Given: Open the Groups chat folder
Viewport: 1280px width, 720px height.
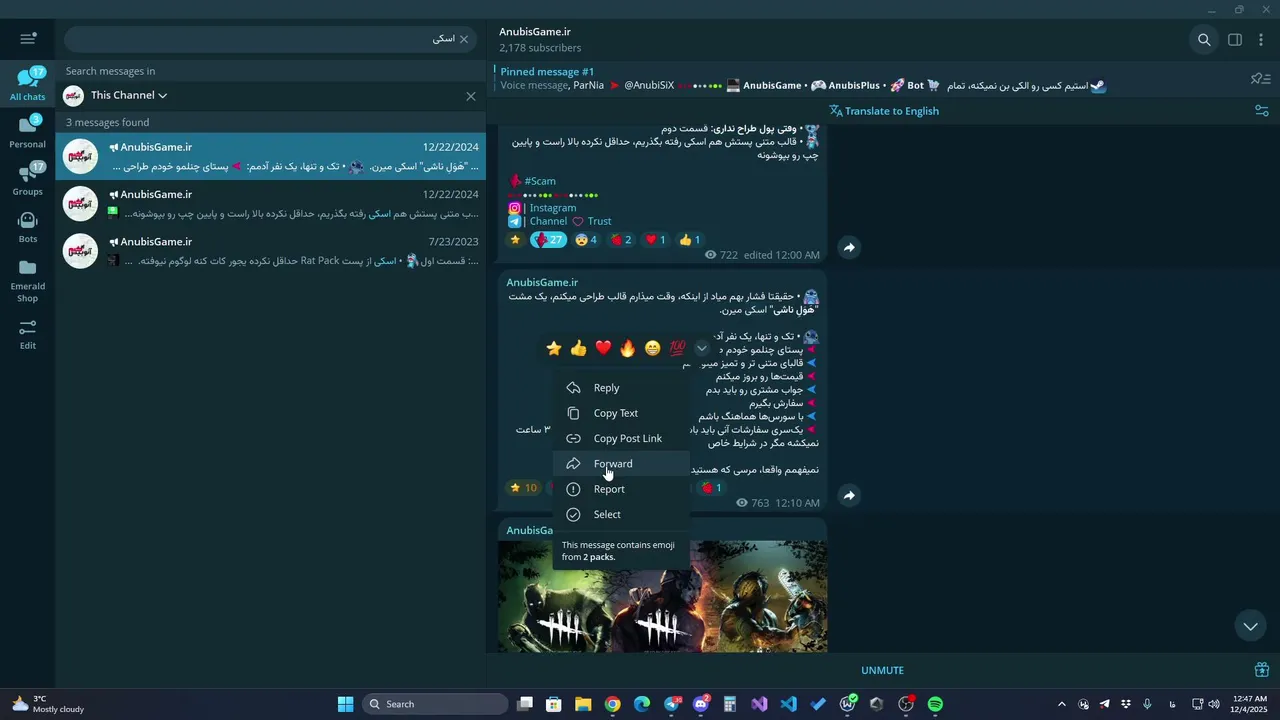Looking at the screenshot, I should coord(27,179).
